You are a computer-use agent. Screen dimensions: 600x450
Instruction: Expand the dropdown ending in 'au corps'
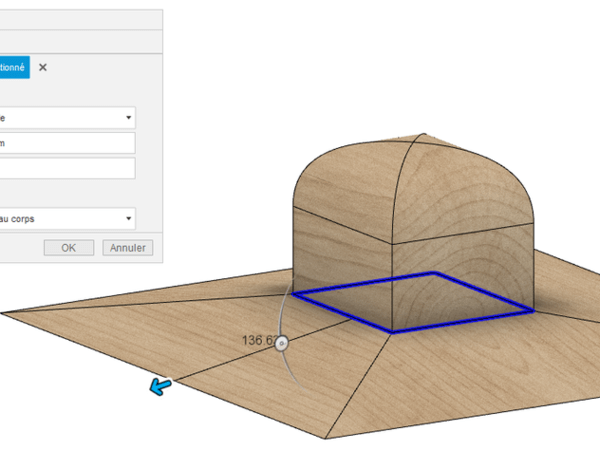[66, 218]
